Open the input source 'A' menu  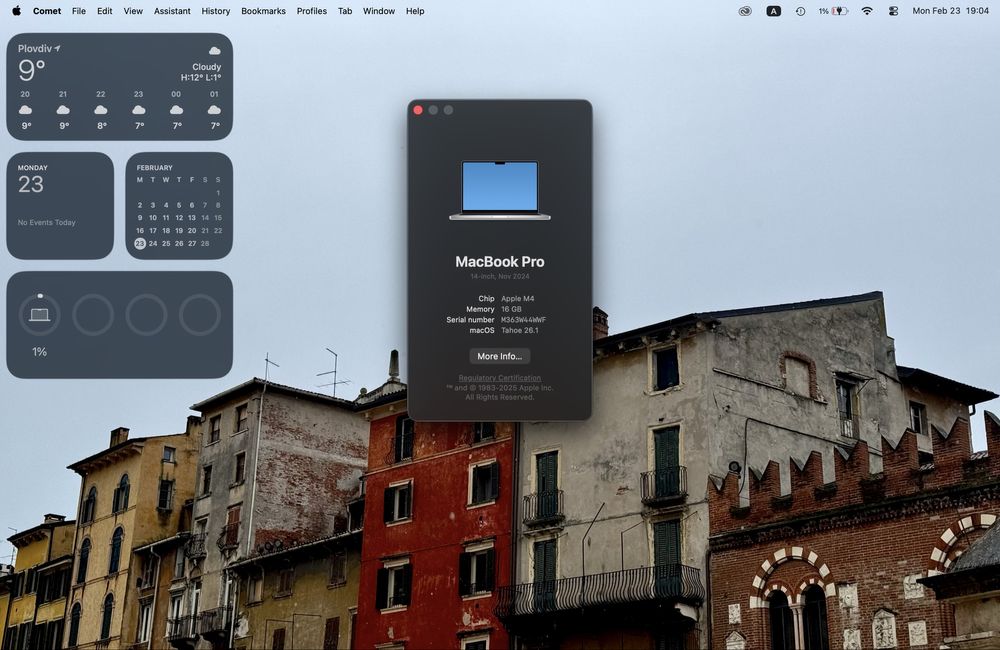(773, 11)
